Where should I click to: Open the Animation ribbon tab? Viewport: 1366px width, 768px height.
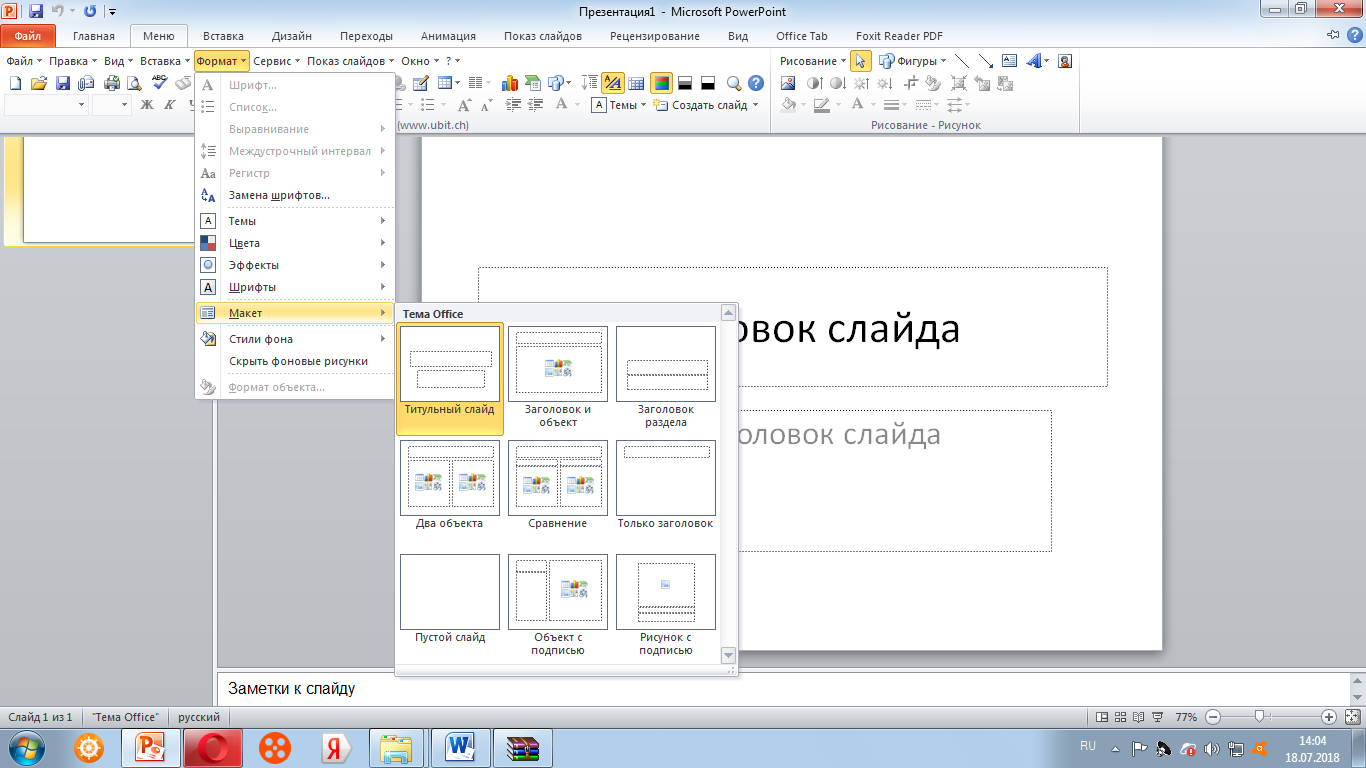coord(448,36)
